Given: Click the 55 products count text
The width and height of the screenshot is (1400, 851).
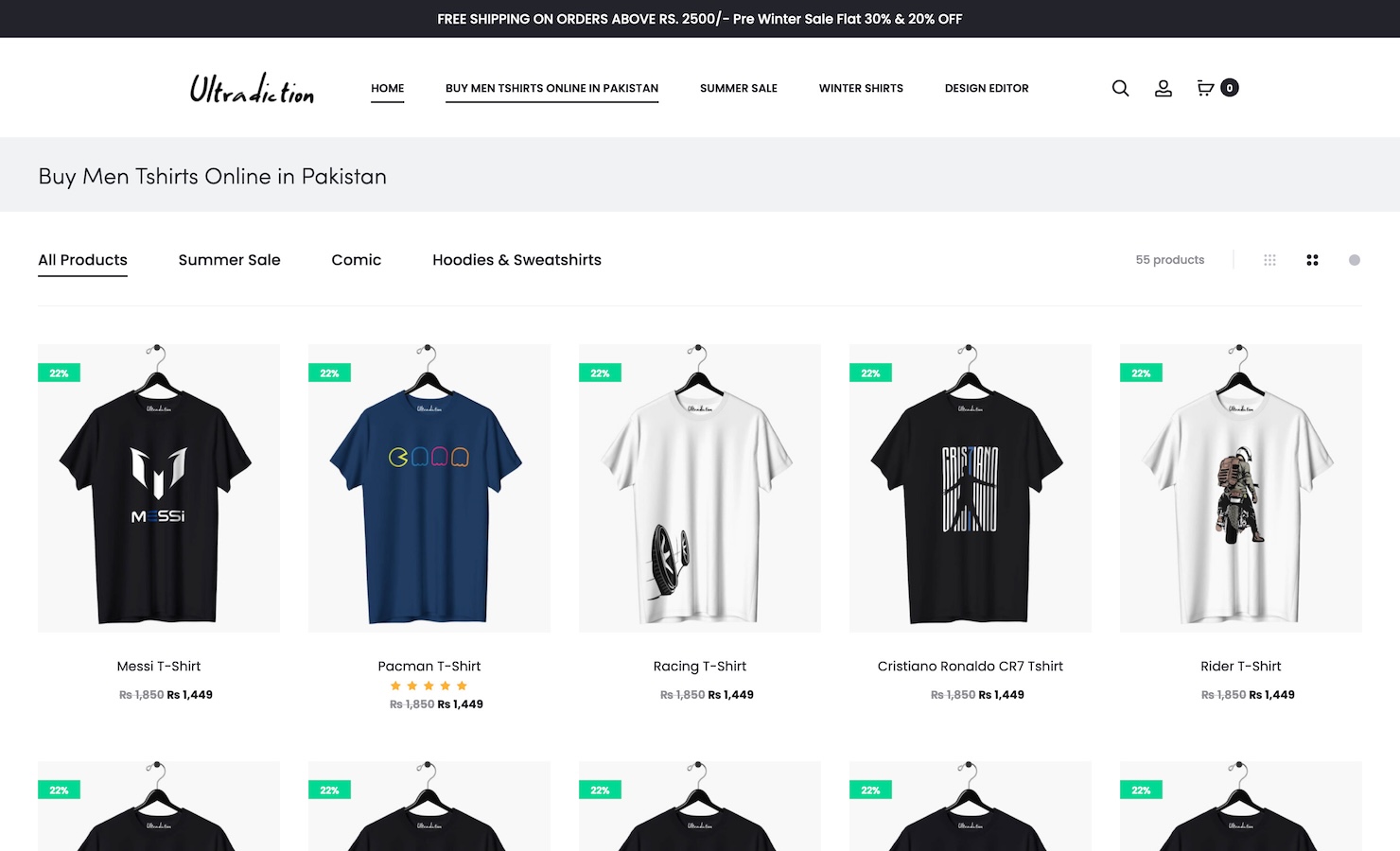Looking at the screenshot, I should coord(1170,260).
